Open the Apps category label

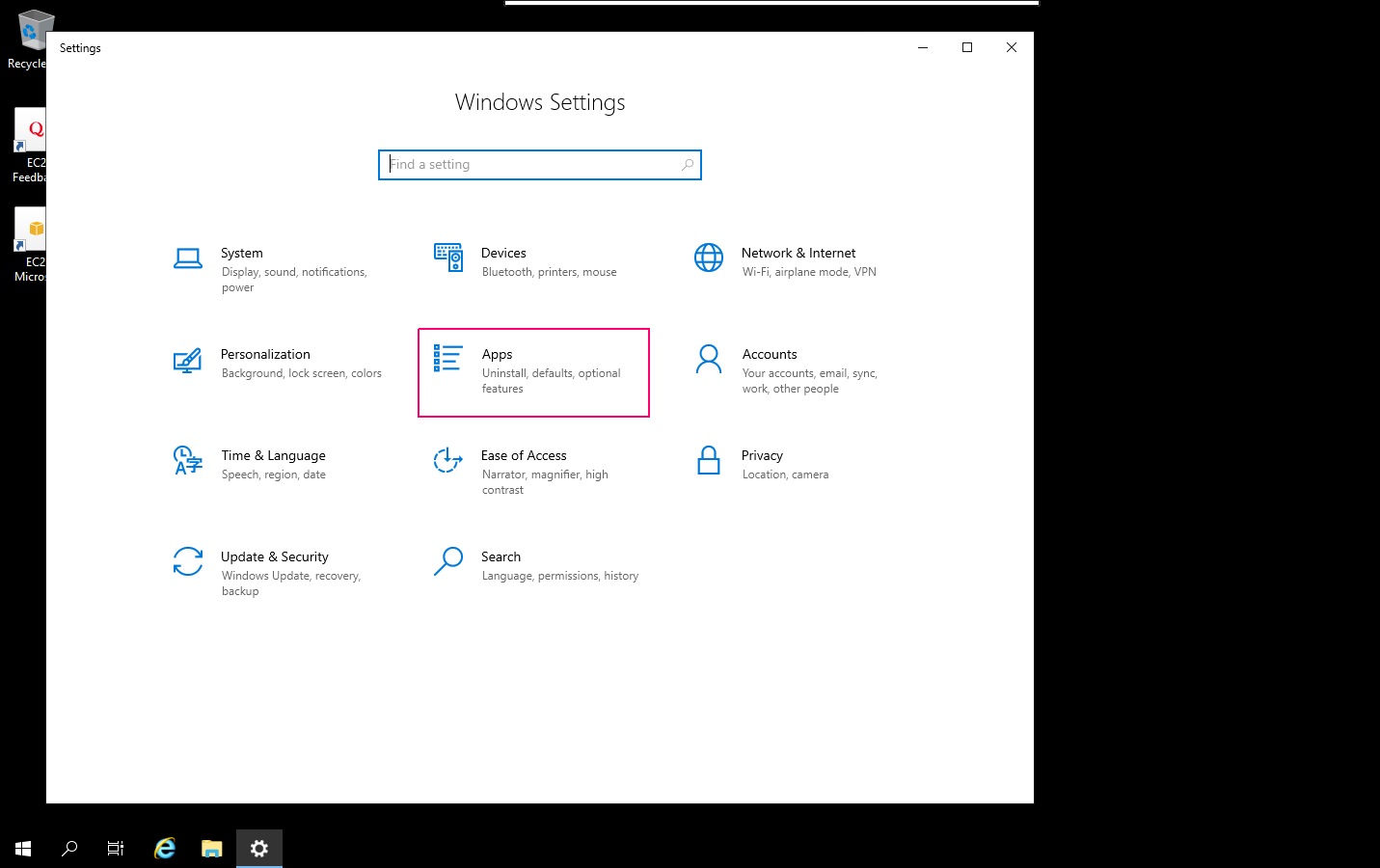pyautogui.click(x=497, y=354)
